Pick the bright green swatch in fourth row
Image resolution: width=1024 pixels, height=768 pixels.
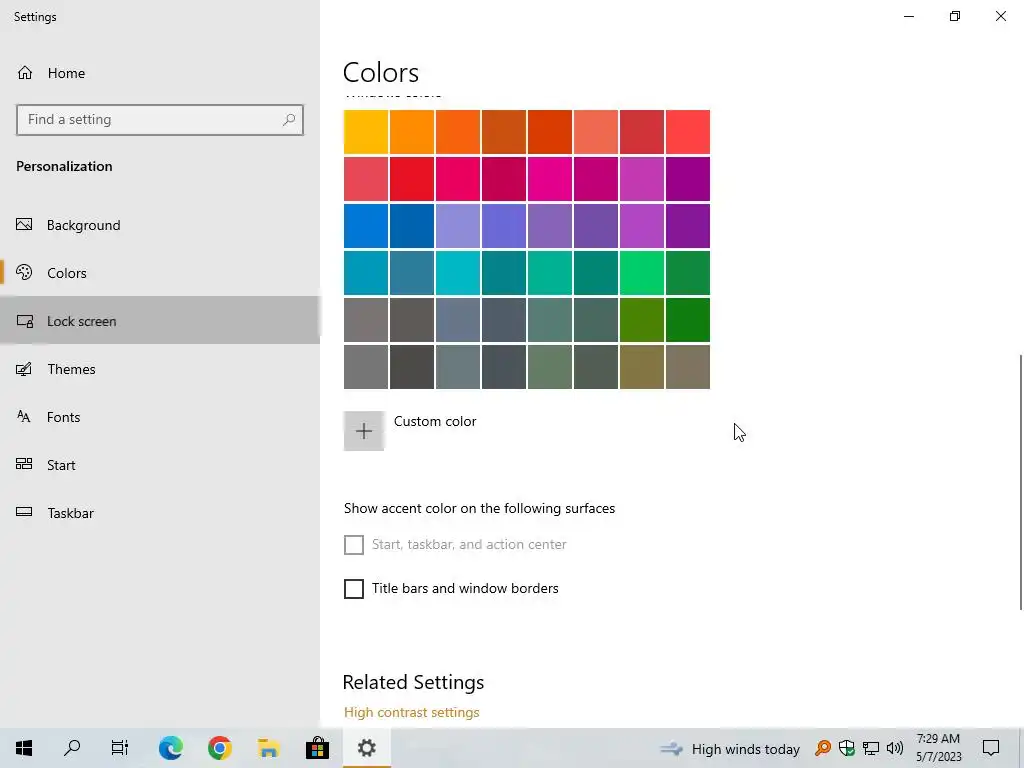[642, 273]
